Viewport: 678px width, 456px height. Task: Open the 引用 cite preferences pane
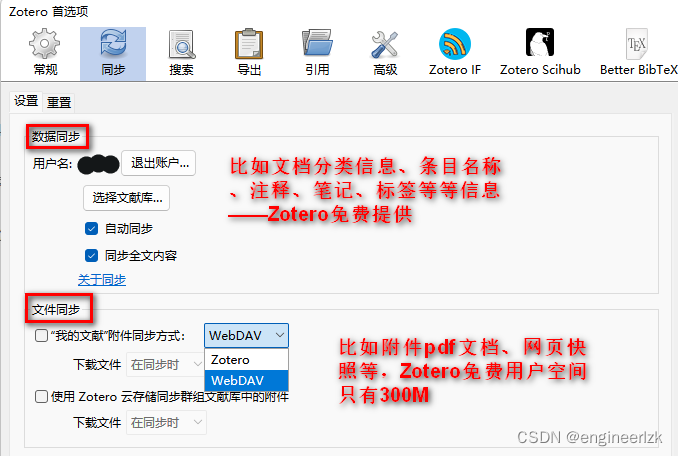point(317,53)
